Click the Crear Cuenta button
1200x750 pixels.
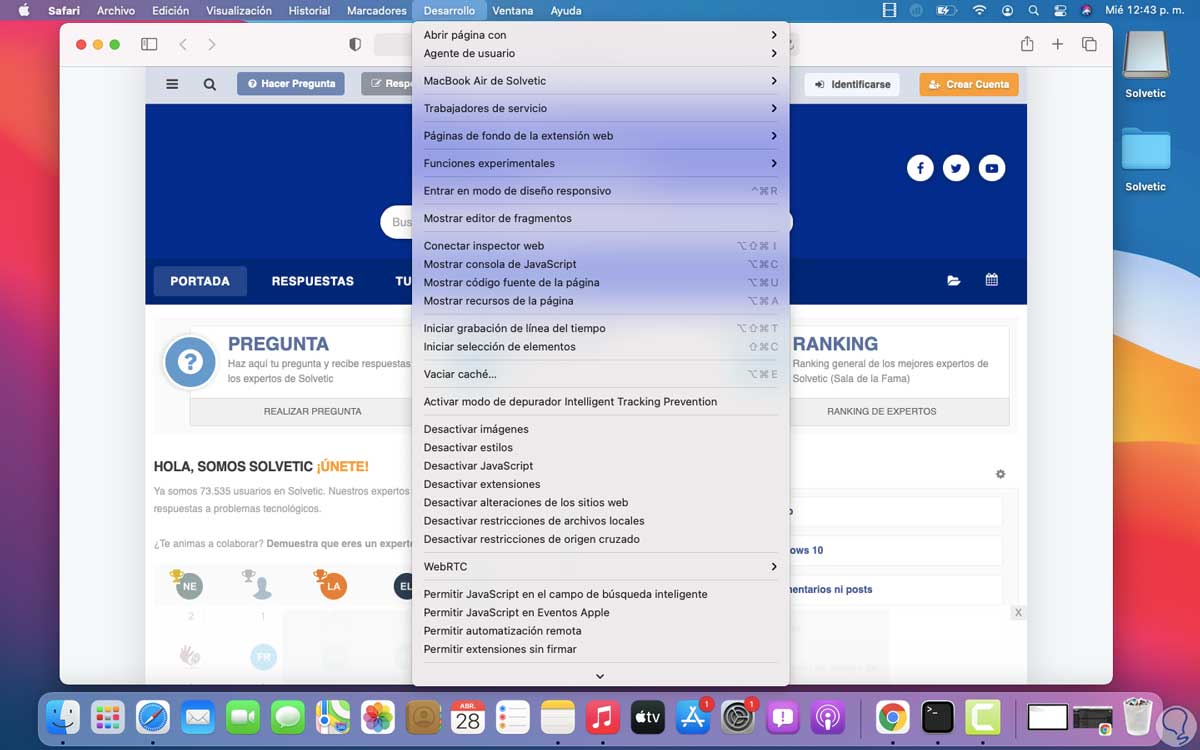(x=969, y=84)
